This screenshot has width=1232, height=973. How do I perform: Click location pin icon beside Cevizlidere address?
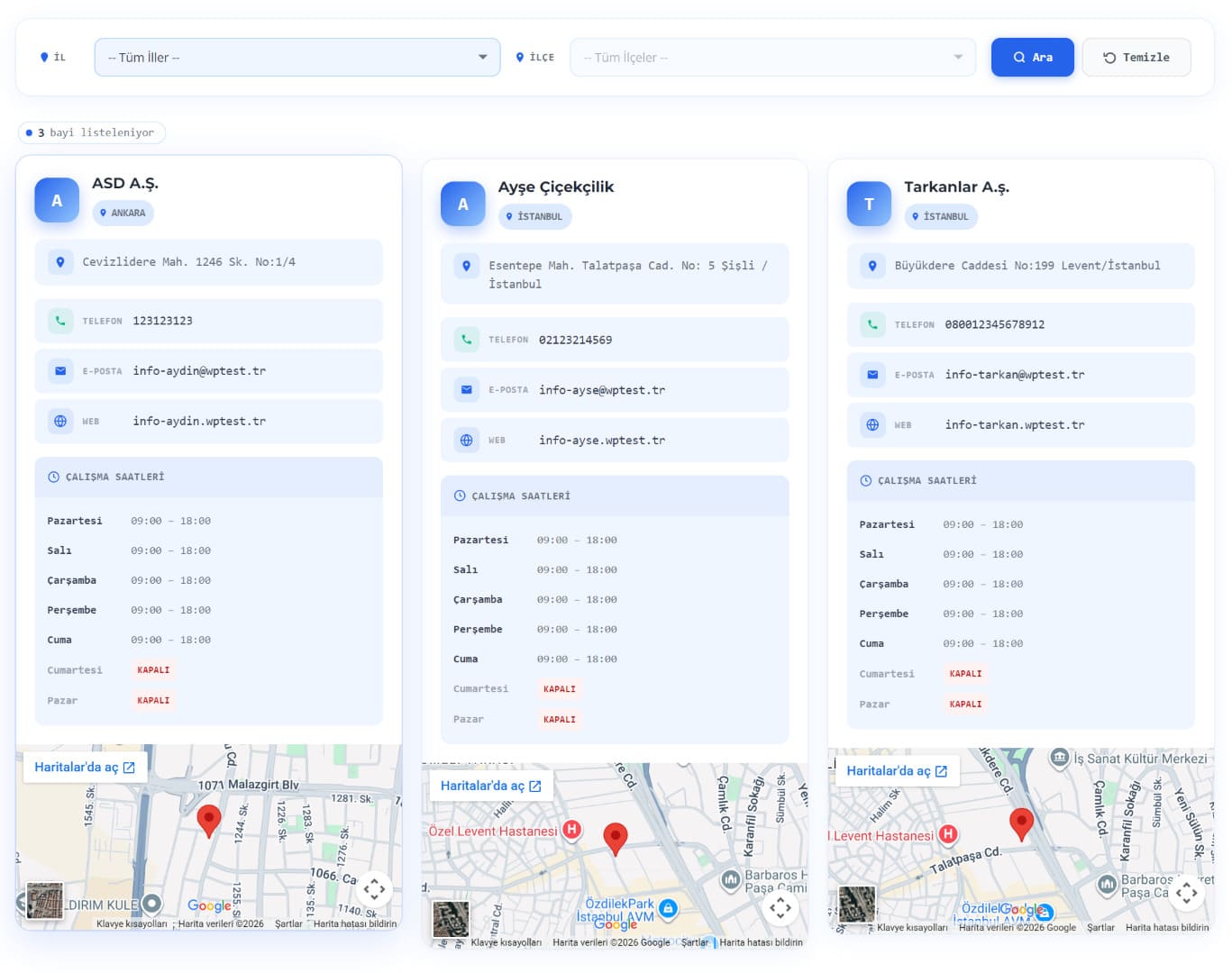[60, 262]
